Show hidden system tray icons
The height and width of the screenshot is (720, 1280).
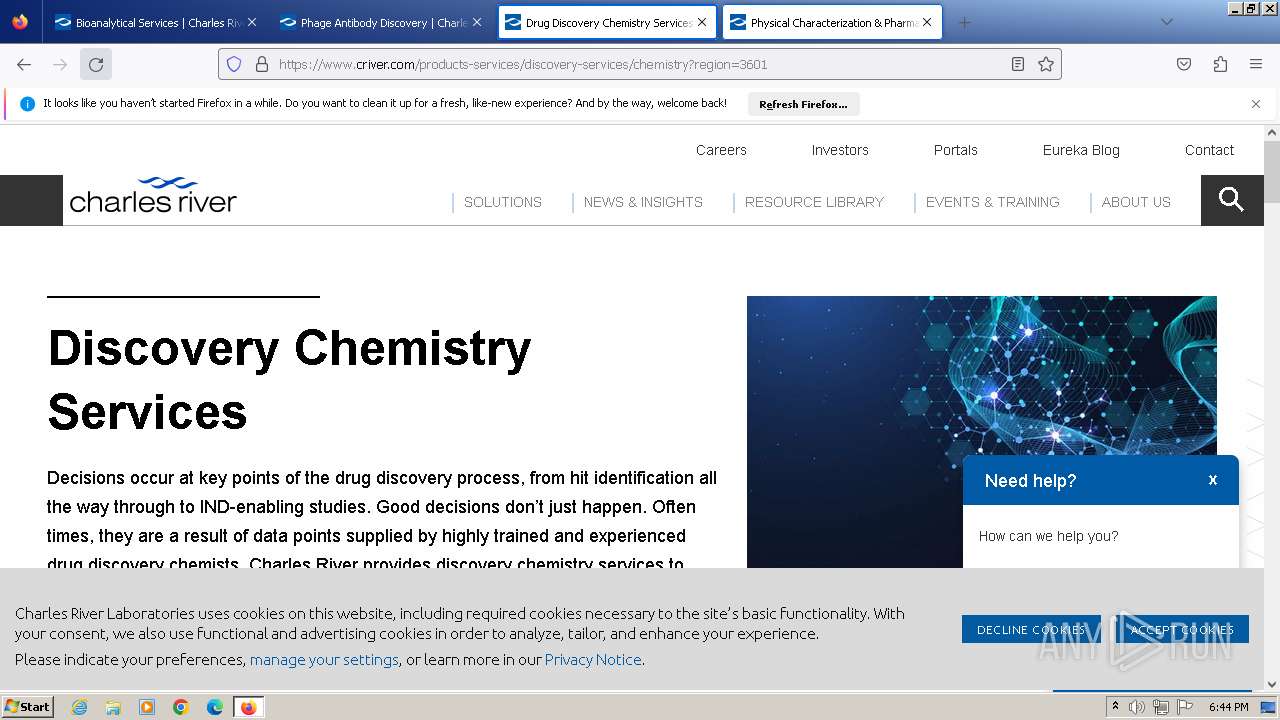pyautogui.click(x=1115, y=707)
